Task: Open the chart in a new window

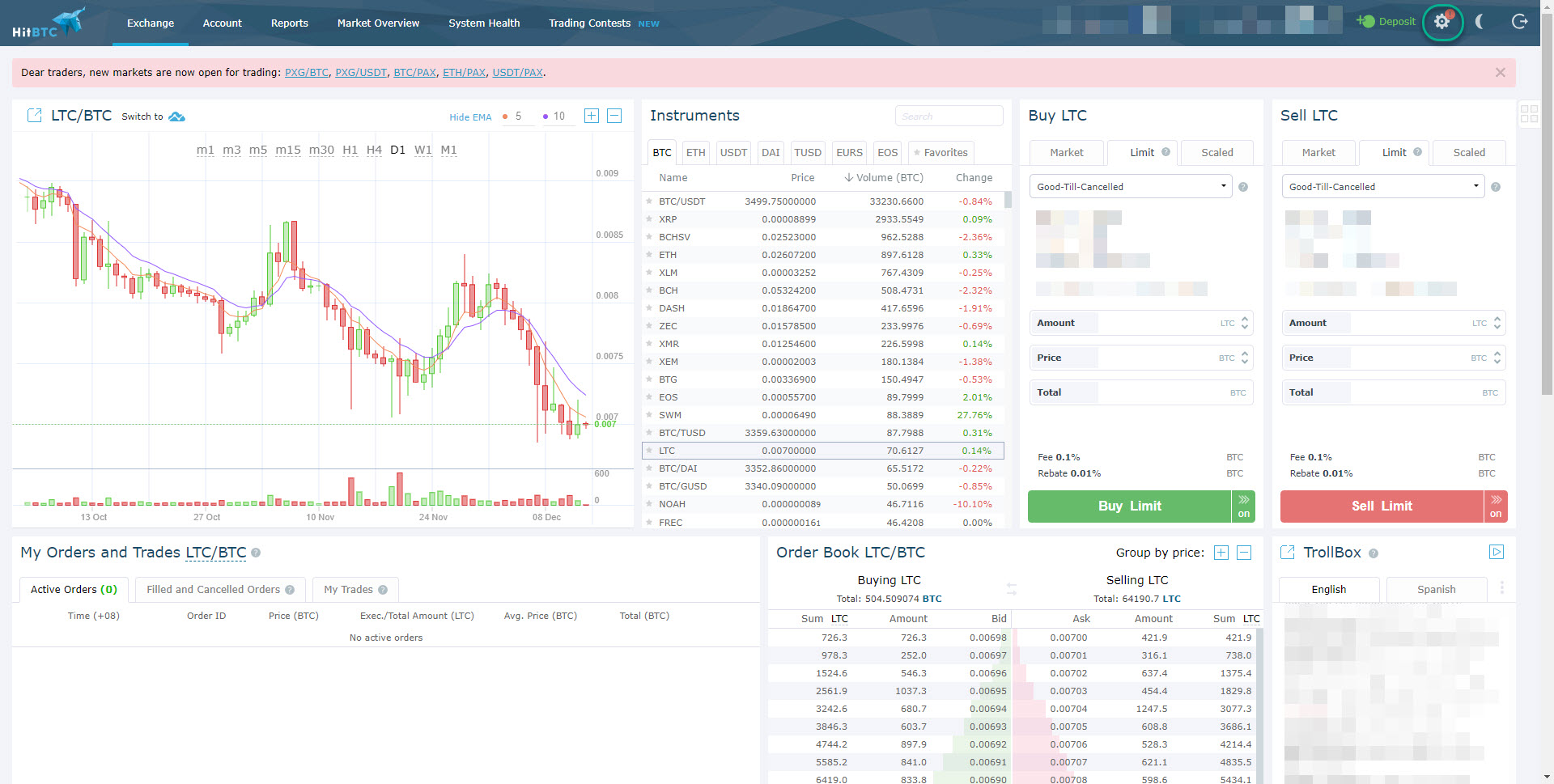Action: 34,115
